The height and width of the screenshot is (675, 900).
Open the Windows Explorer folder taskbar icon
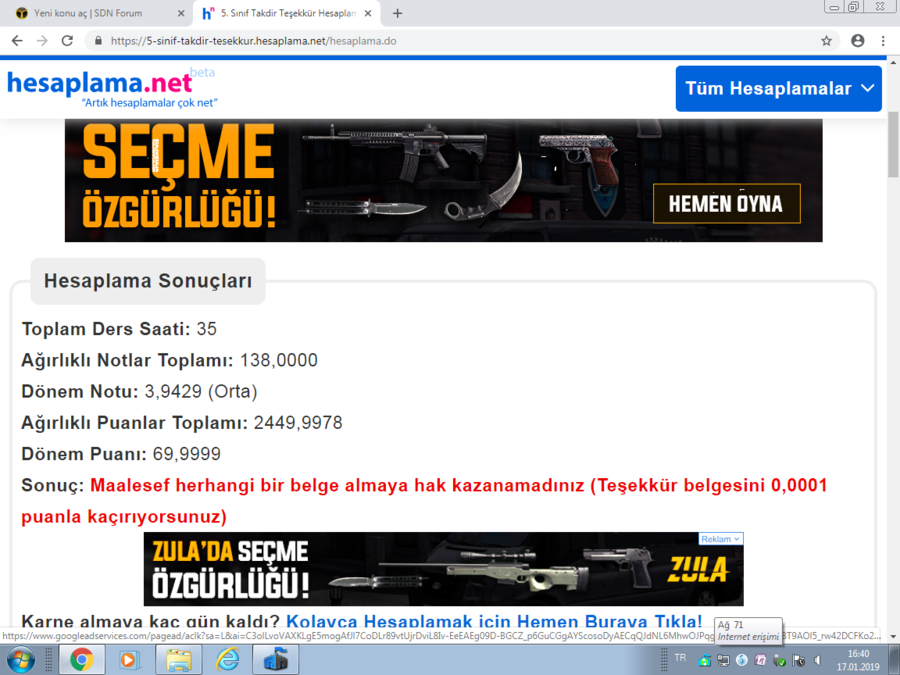click(179, 660)
